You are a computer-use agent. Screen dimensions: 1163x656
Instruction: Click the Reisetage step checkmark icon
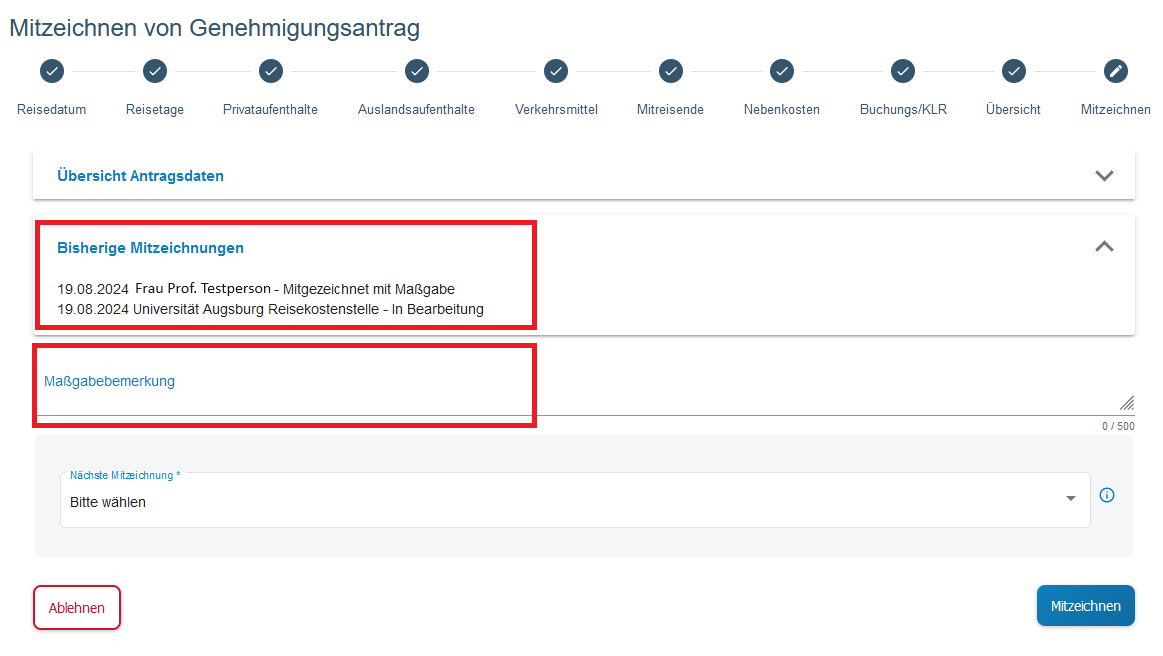155,71
